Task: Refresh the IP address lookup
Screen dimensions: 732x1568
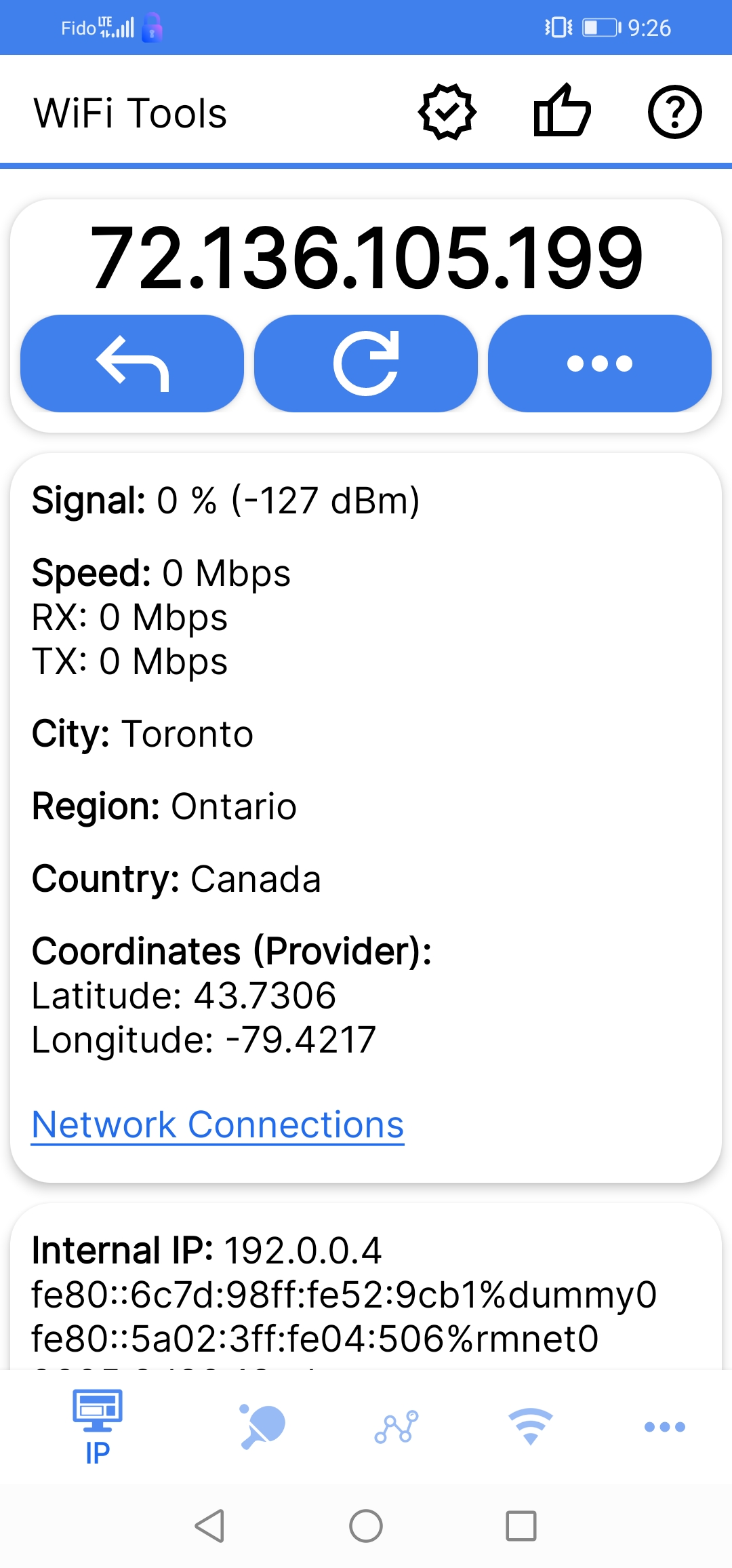Action: coord(366,364)
